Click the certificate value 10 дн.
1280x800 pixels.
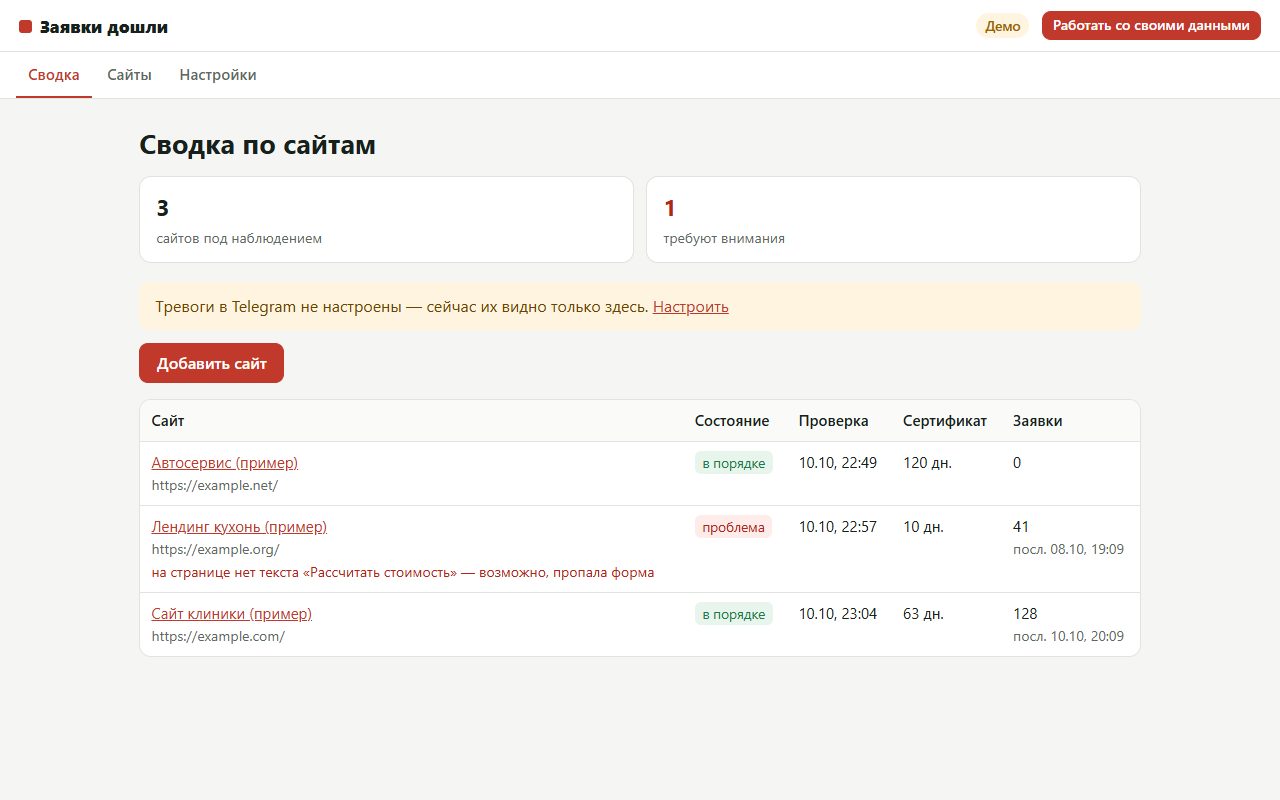tap(923, 527)
